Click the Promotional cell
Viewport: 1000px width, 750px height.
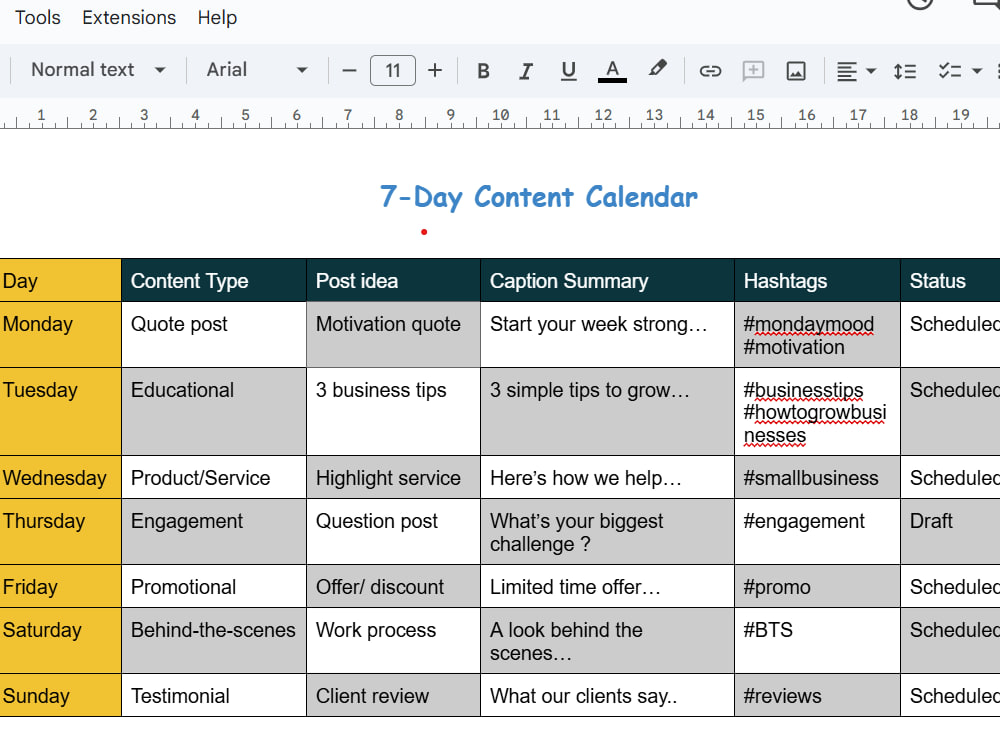(214, 587)
